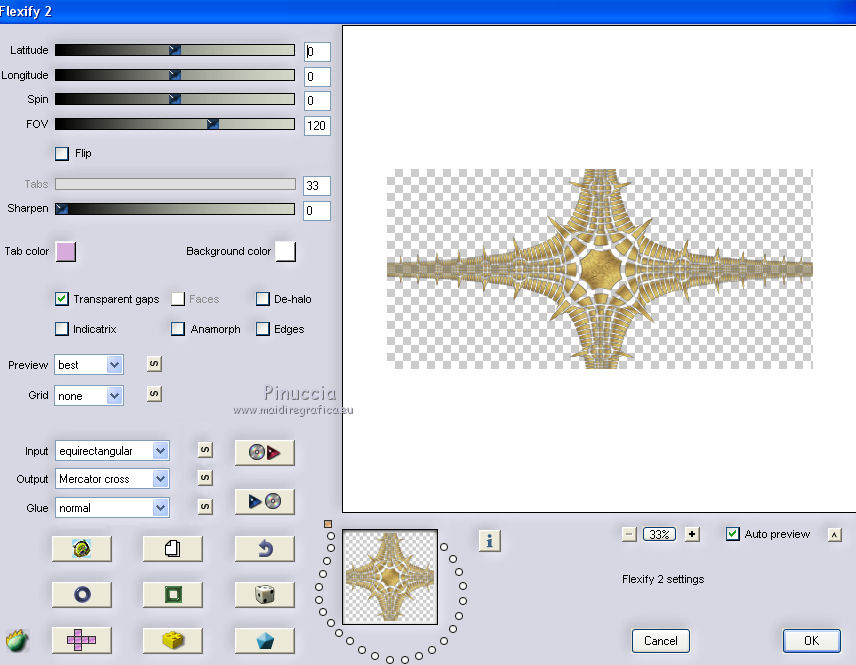Click the flaming green ball icon
Screen dimensions: 856x665
(x=17, y=640)
